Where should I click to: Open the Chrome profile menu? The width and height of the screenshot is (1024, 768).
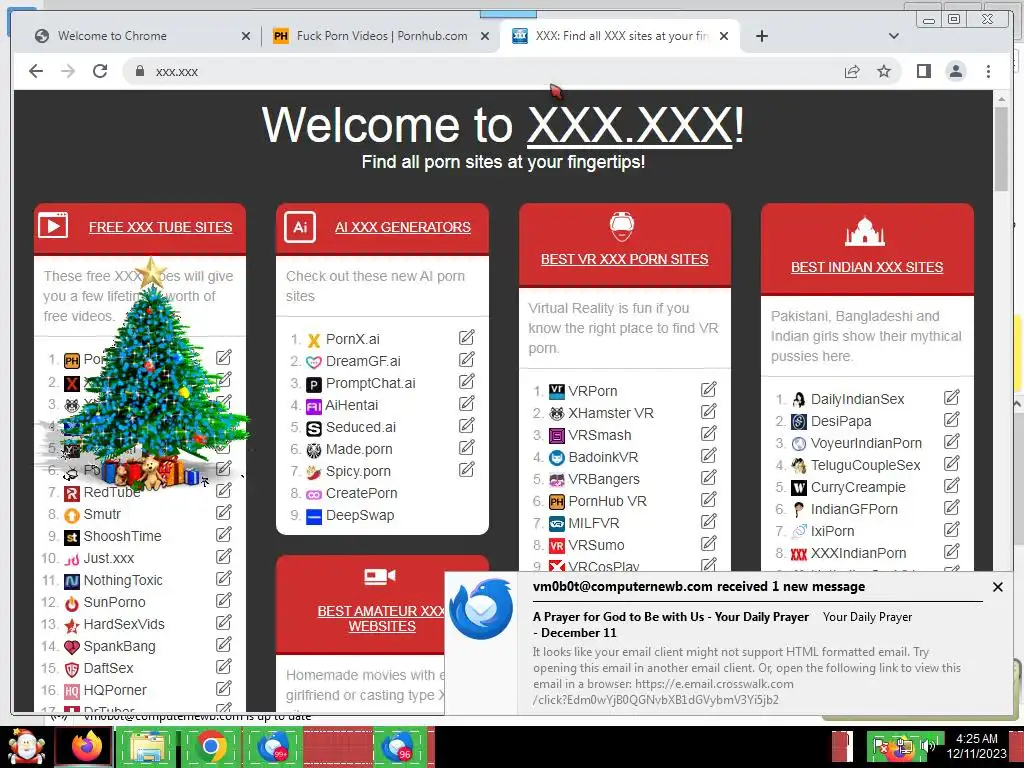pos(956,71)
